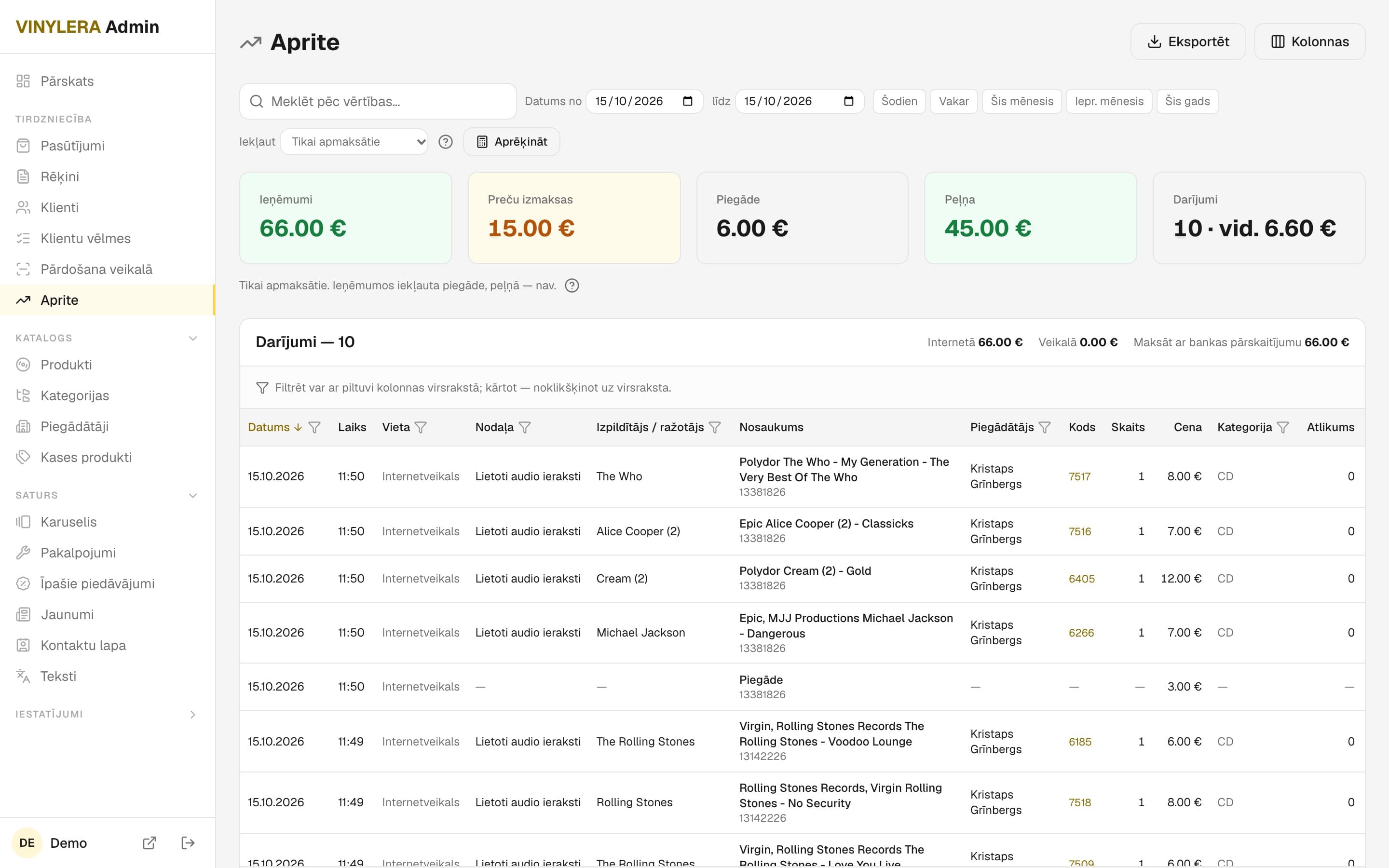Open product code 6266 link
Screen dimensions: 1389x868
tap(1081, 633)
